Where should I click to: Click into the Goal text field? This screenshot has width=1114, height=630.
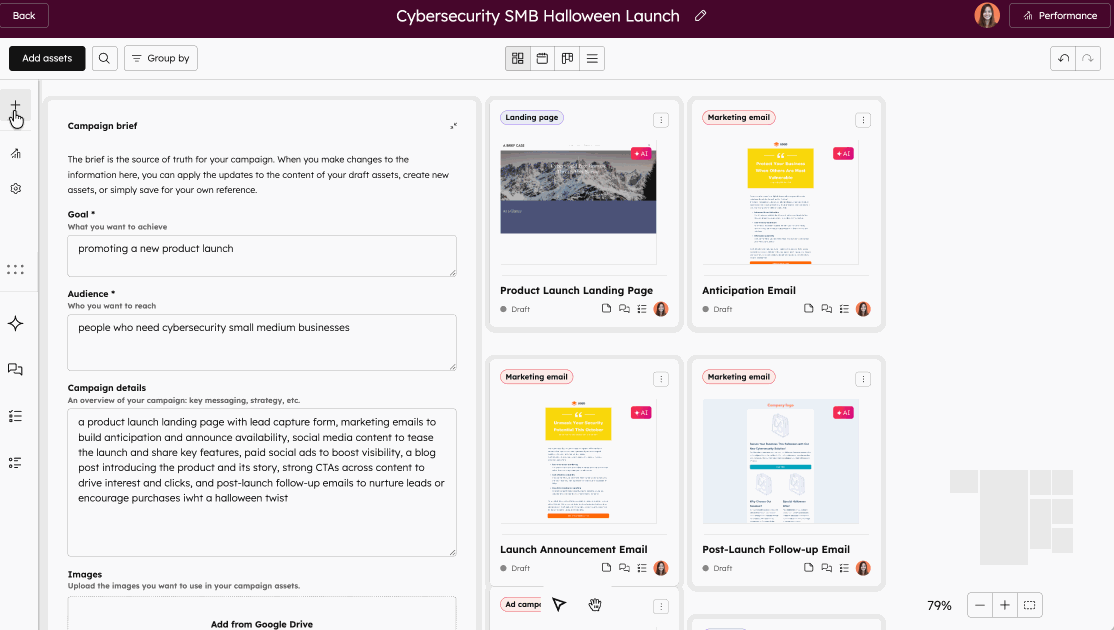point(262,256)
